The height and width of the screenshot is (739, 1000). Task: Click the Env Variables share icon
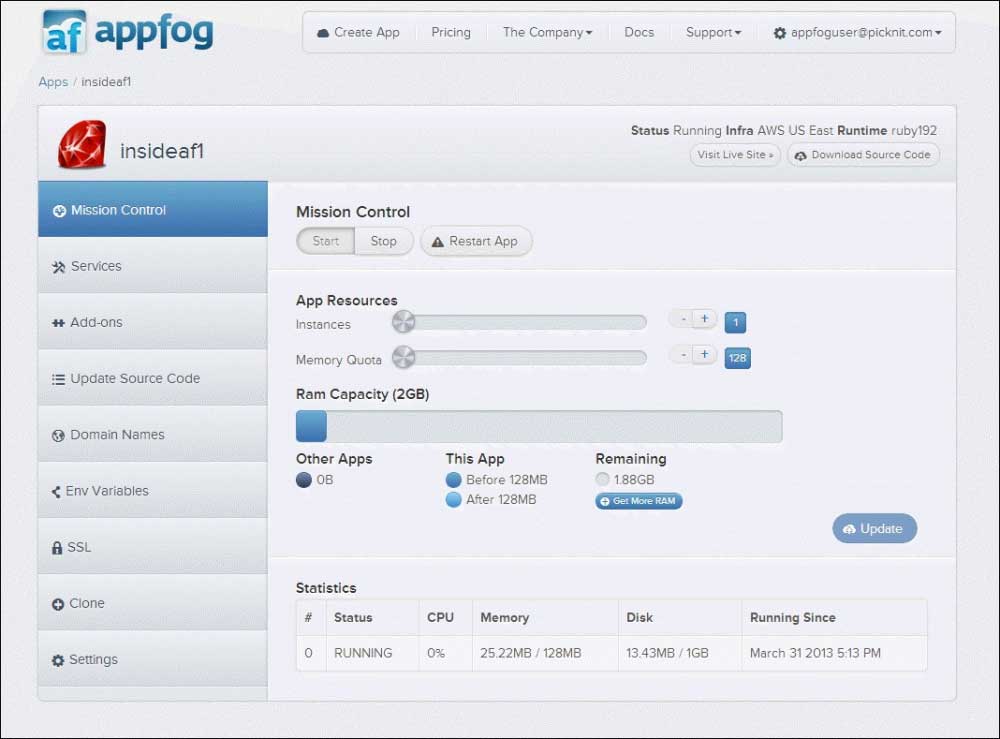point(56,492)
